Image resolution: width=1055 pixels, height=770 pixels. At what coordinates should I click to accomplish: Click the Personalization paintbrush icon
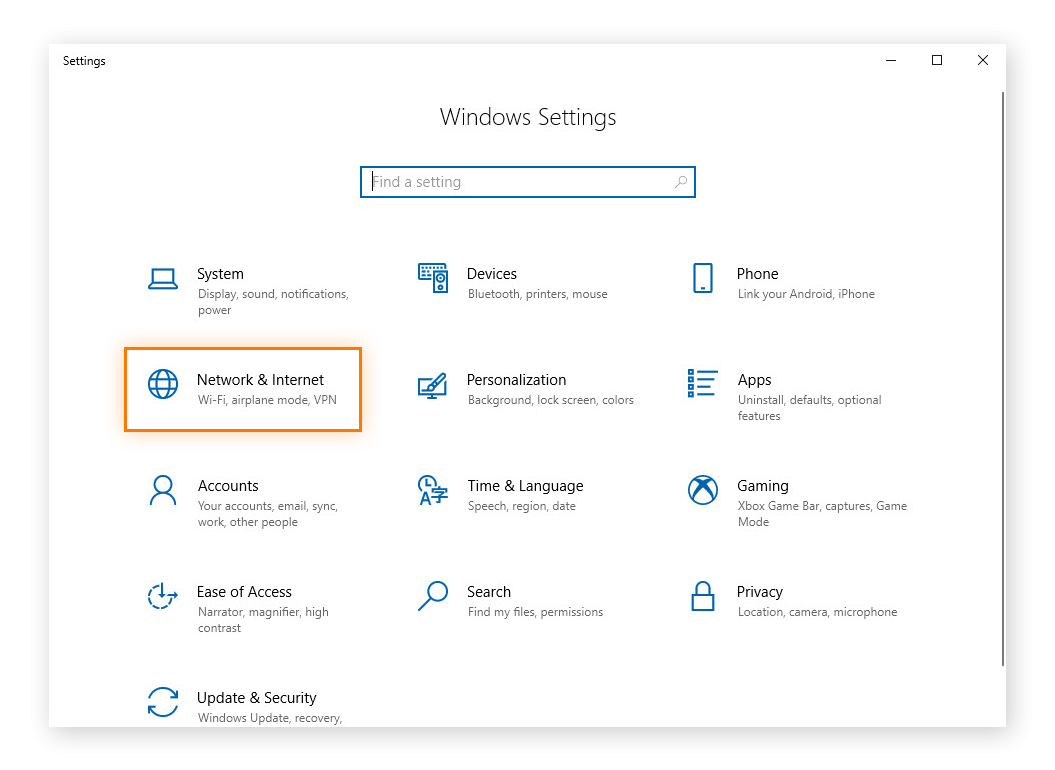coord(433,386)
